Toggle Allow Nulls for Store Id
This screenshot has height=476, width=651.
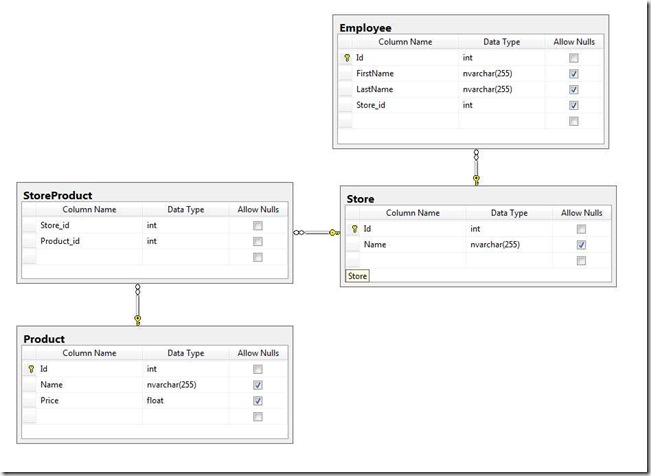pyautogui.click(x=581, y=229)
